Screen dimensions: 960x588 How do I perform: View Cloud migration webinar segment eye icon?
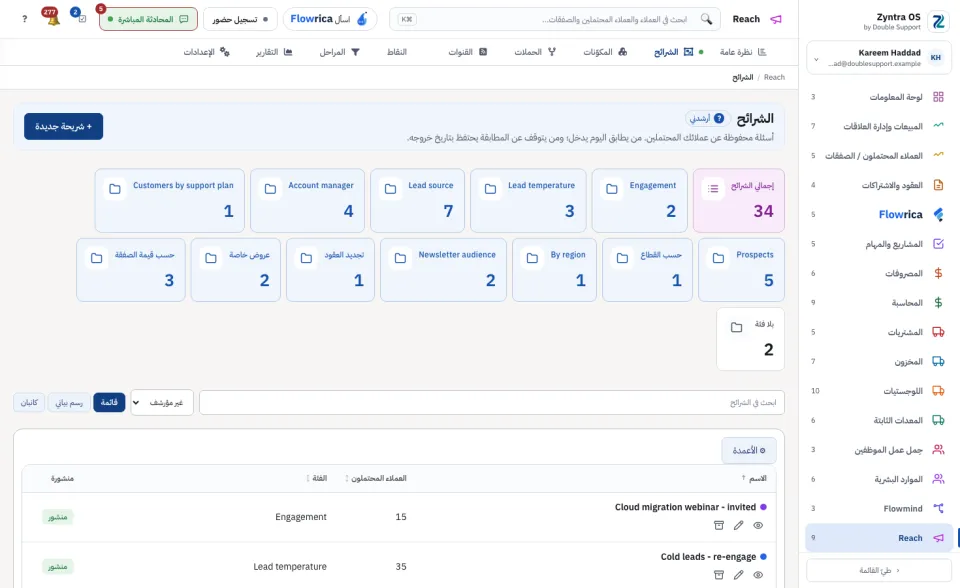[758, 526]
